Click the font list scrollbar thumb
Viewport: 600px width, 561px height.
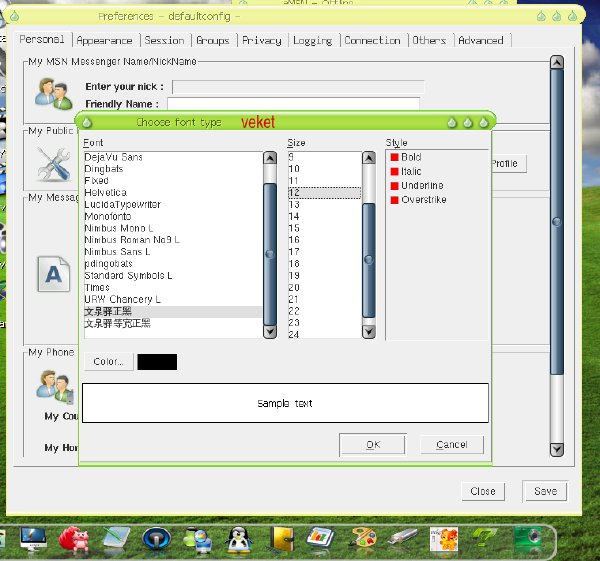pyautogui.click(x=270, y=254)
